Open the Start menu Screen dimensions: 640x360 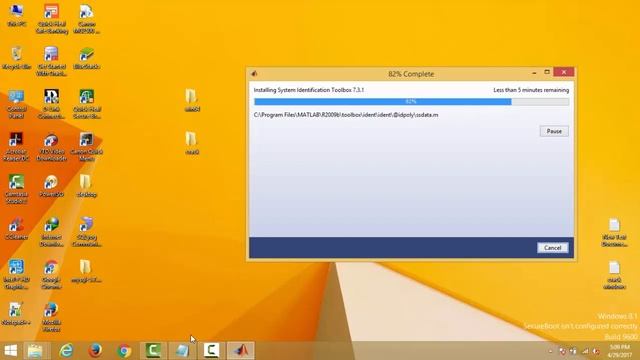click(11, 351)
